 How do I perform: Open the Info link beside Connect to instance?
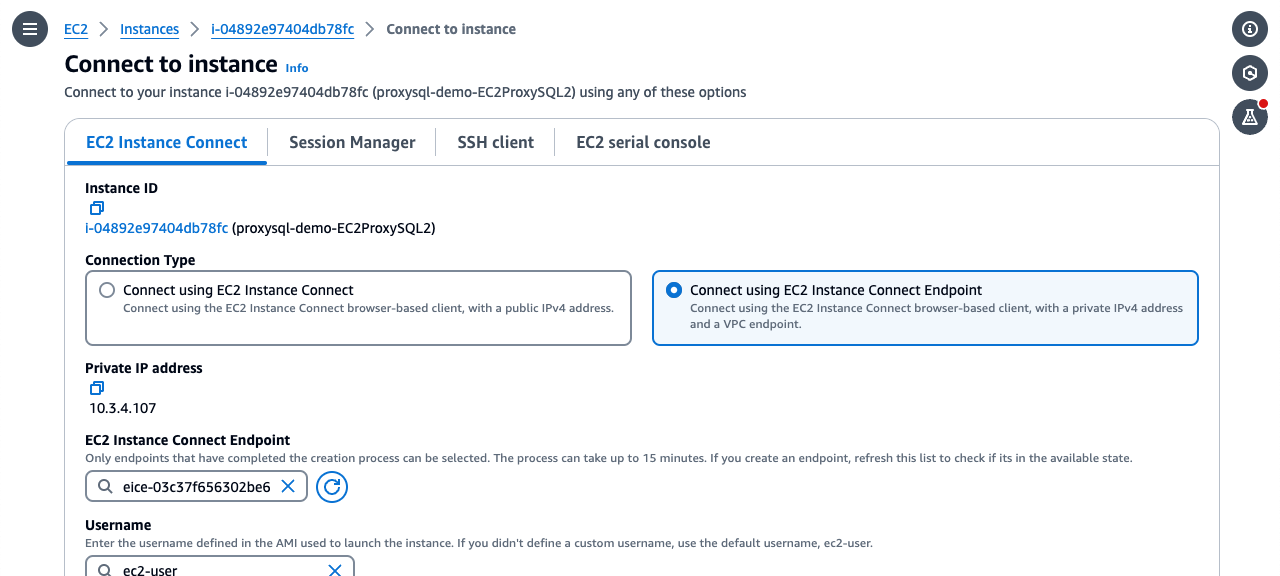[x=297, y=68]
